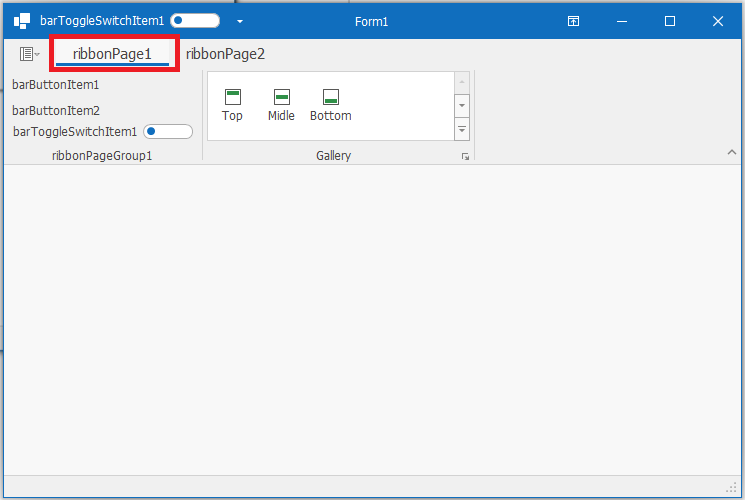Viewport: 745px width, 500px height.
Task: Click barButtonItem1 in the ribbon
Action: coord(56,85)
